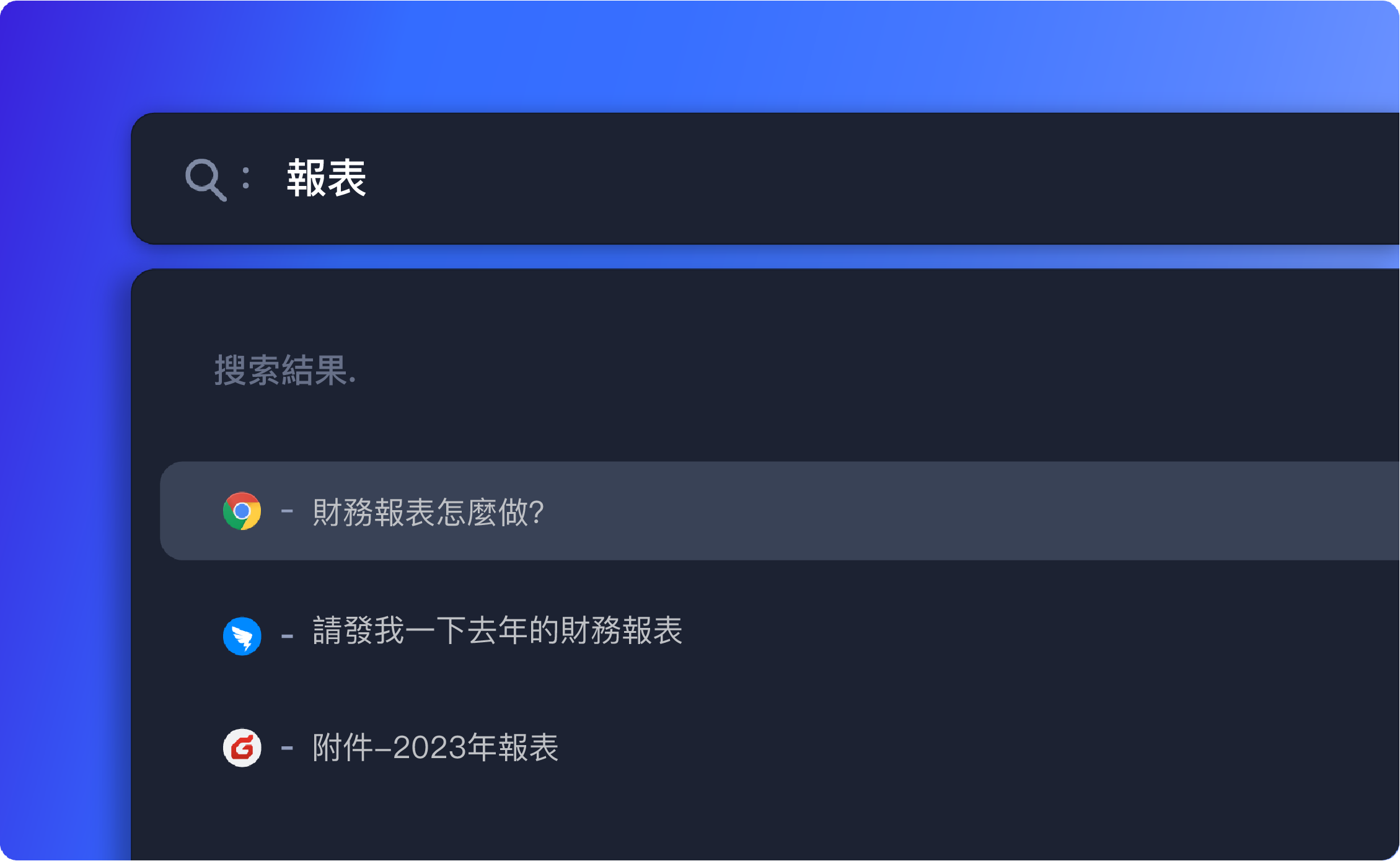The width and height of the screenshot is (1400, 861).
Task: Click the dash after the DingTalk icon
Action: coord(287,636)
